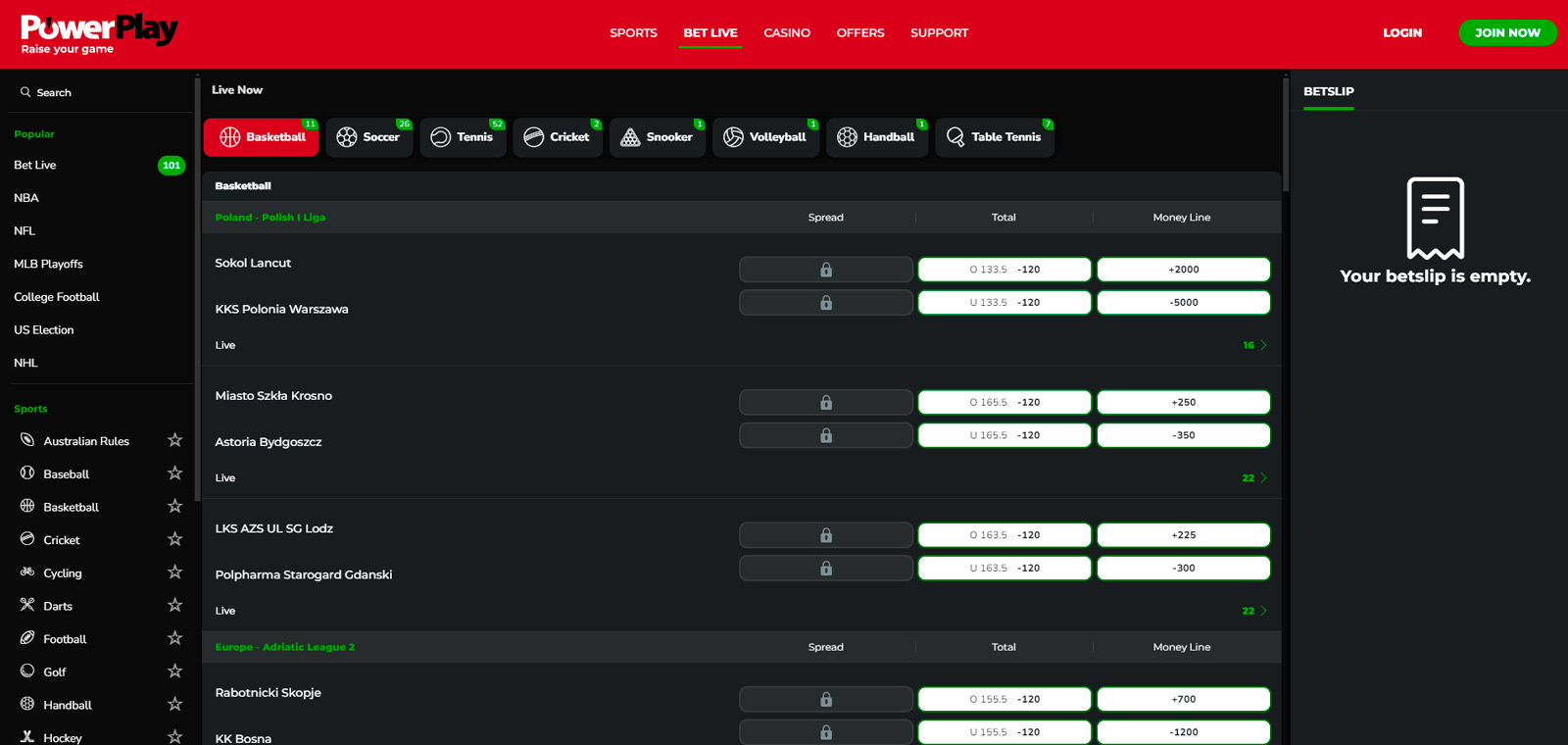The image size is (1568, 745).
Task: Open the SPORTS menu
Action: 633,33
